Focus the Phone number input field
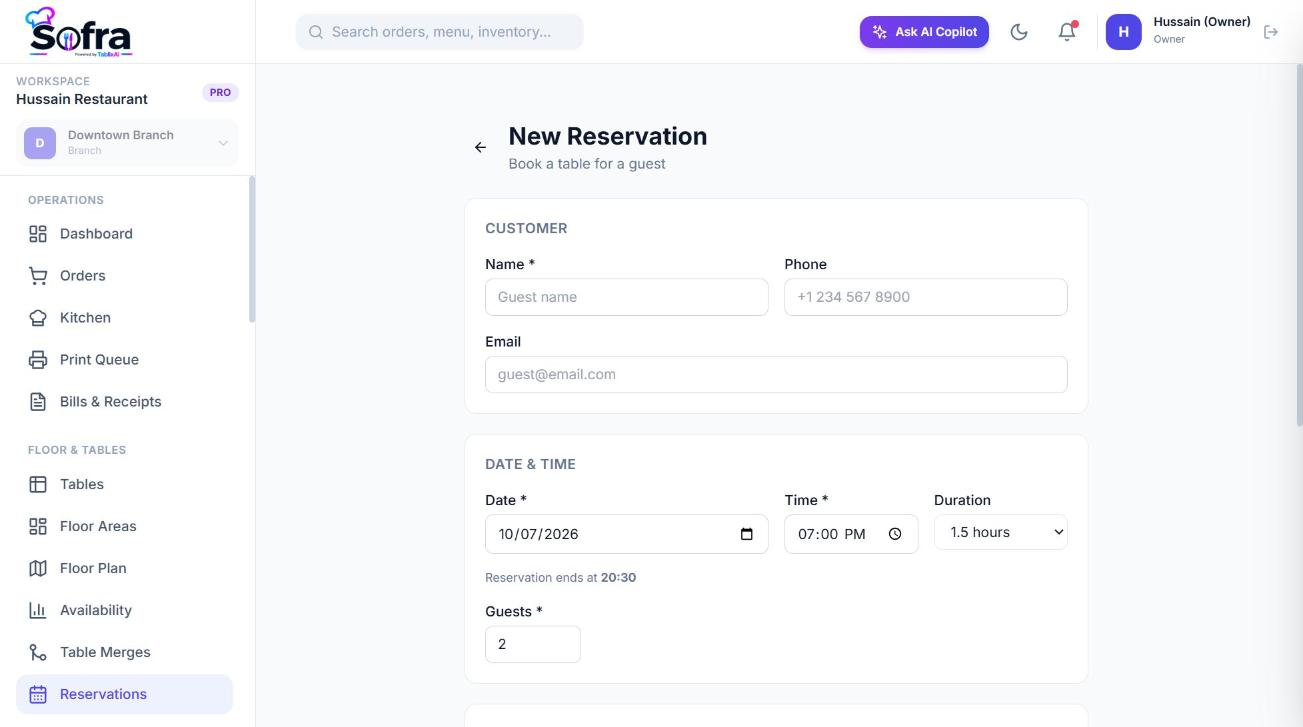The width and height of the screenshot is (1303, 727). [x=926, y=297]
